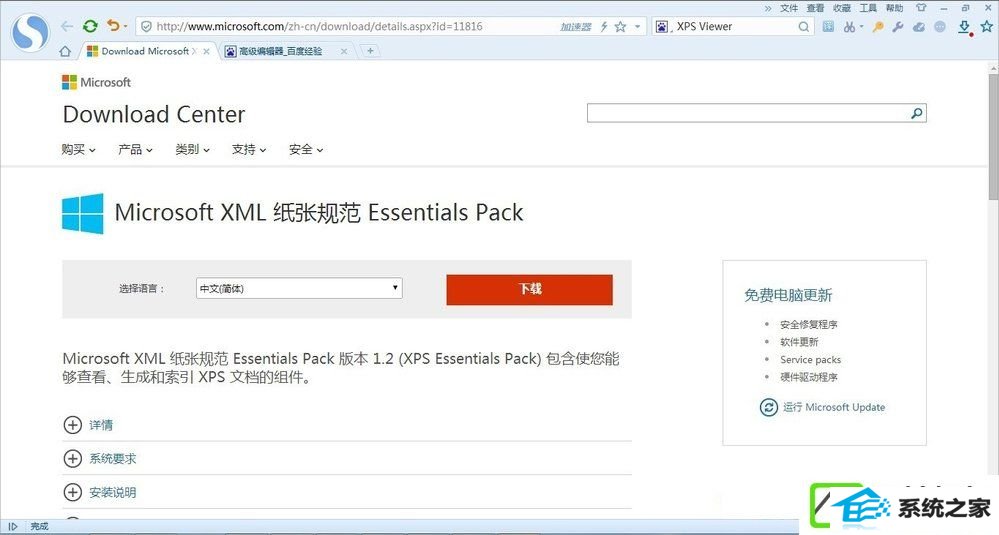Viewport: 999px width, 535px height.
Task: Click the skin (shirt) icon
Action: 921,8
